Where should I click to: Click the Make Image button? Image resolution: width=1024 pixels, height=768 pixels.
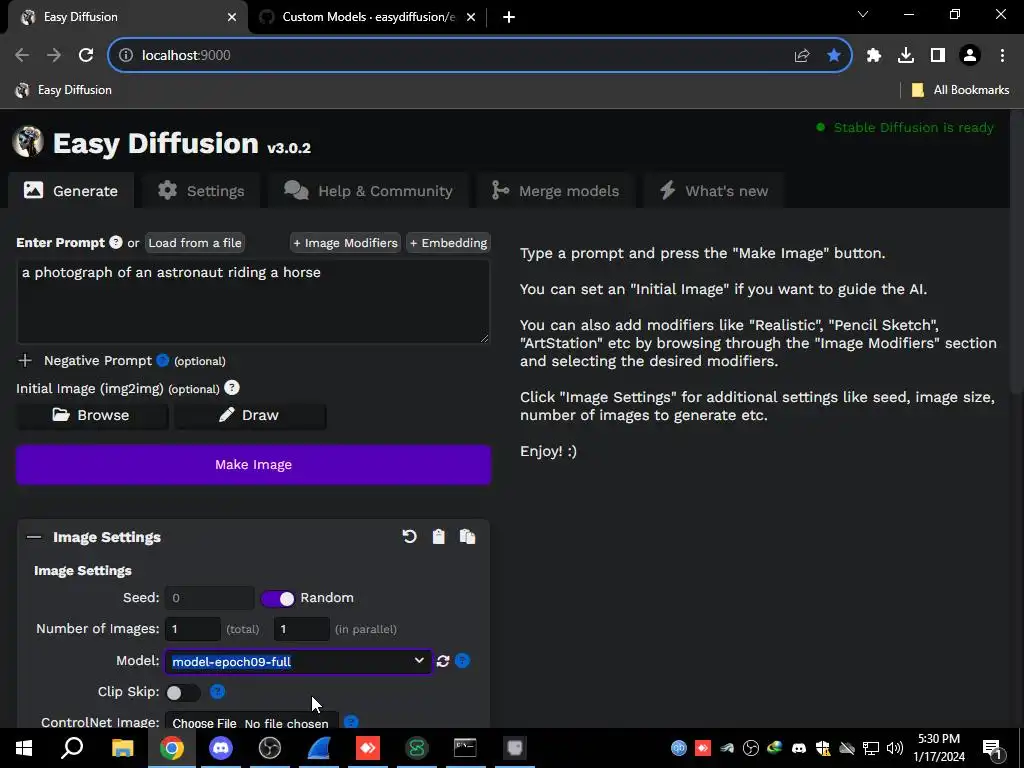(253, 464)
